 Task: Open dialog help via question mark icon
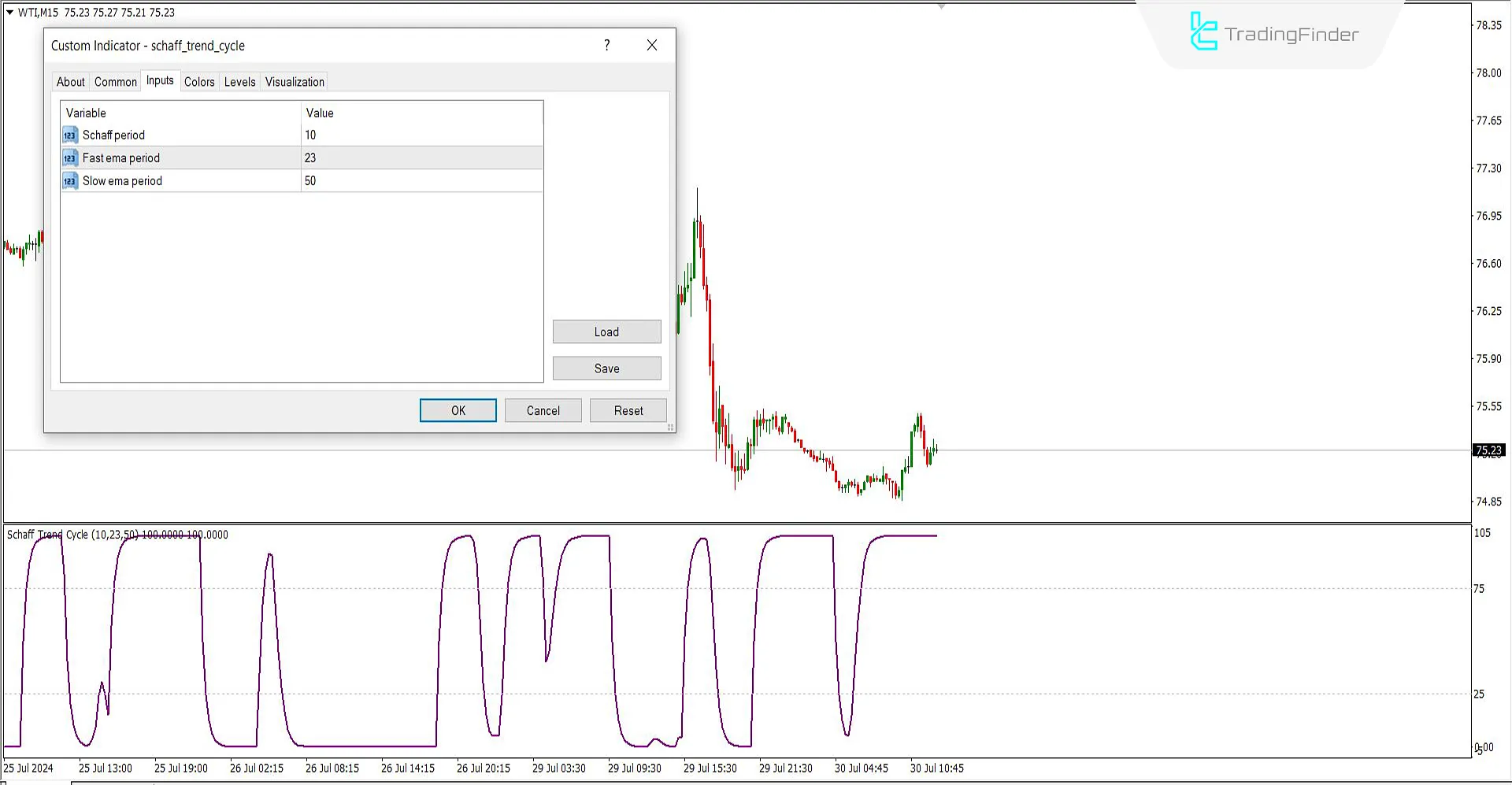[x=606, y=45]
